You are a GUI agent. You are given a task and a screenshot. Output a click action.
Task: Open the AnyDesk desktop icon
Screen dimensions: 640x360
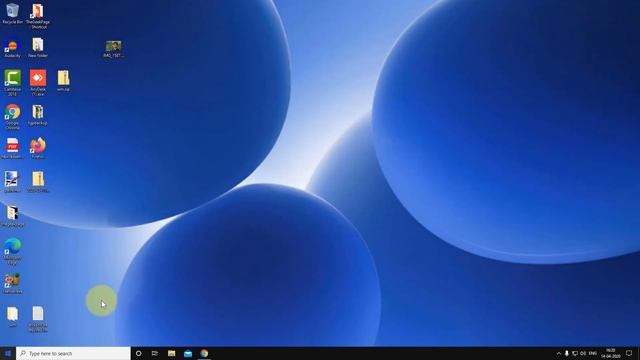click(x=38, y=82)
